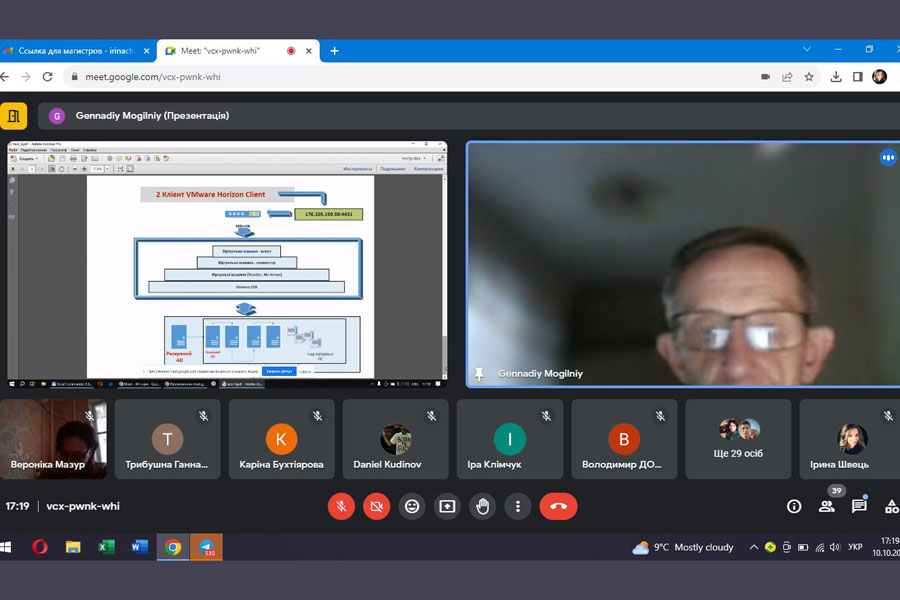The width and height of the screenshot is (900, 600).
Task: Open Telegram from the taskbar
Action: (206, 547)
